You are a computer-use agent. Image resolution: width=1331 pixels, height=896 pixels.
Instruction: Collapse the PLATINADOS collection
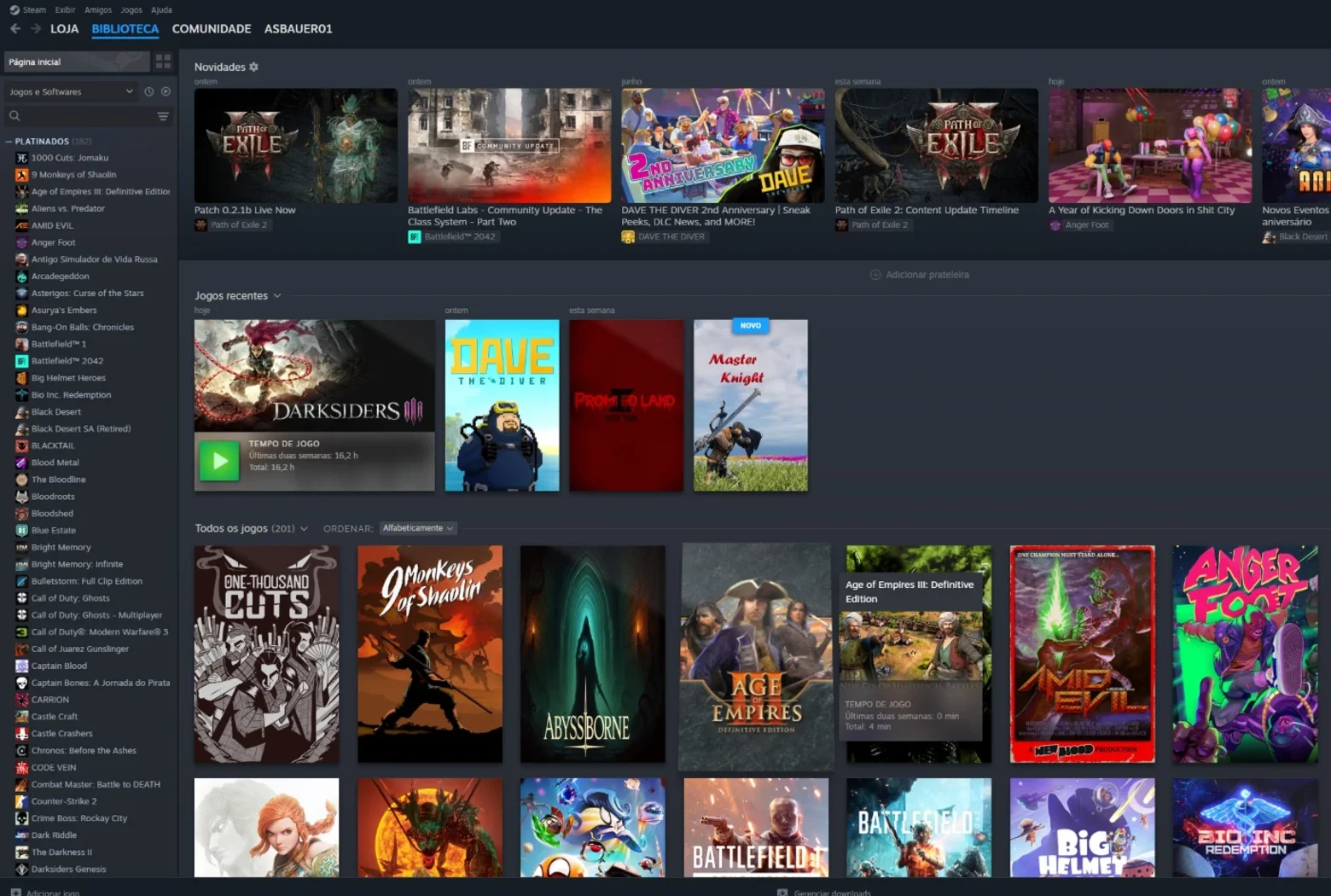[9, 142]
